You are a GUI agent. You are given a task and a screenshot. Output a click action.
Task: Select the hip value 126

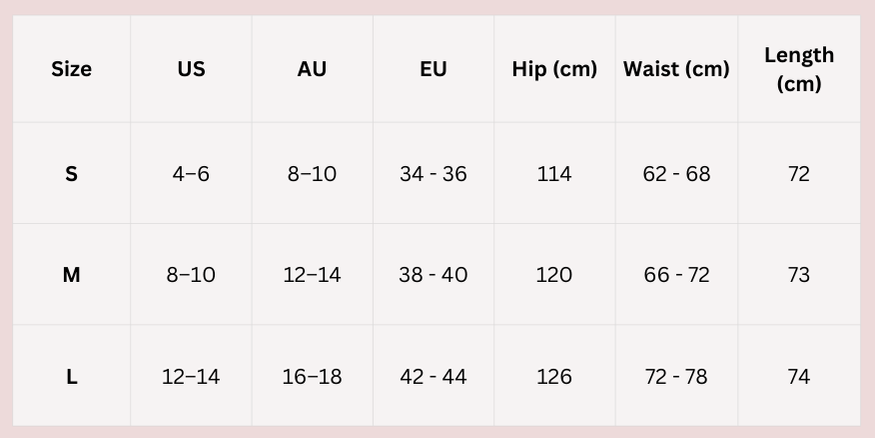[554, 377]
